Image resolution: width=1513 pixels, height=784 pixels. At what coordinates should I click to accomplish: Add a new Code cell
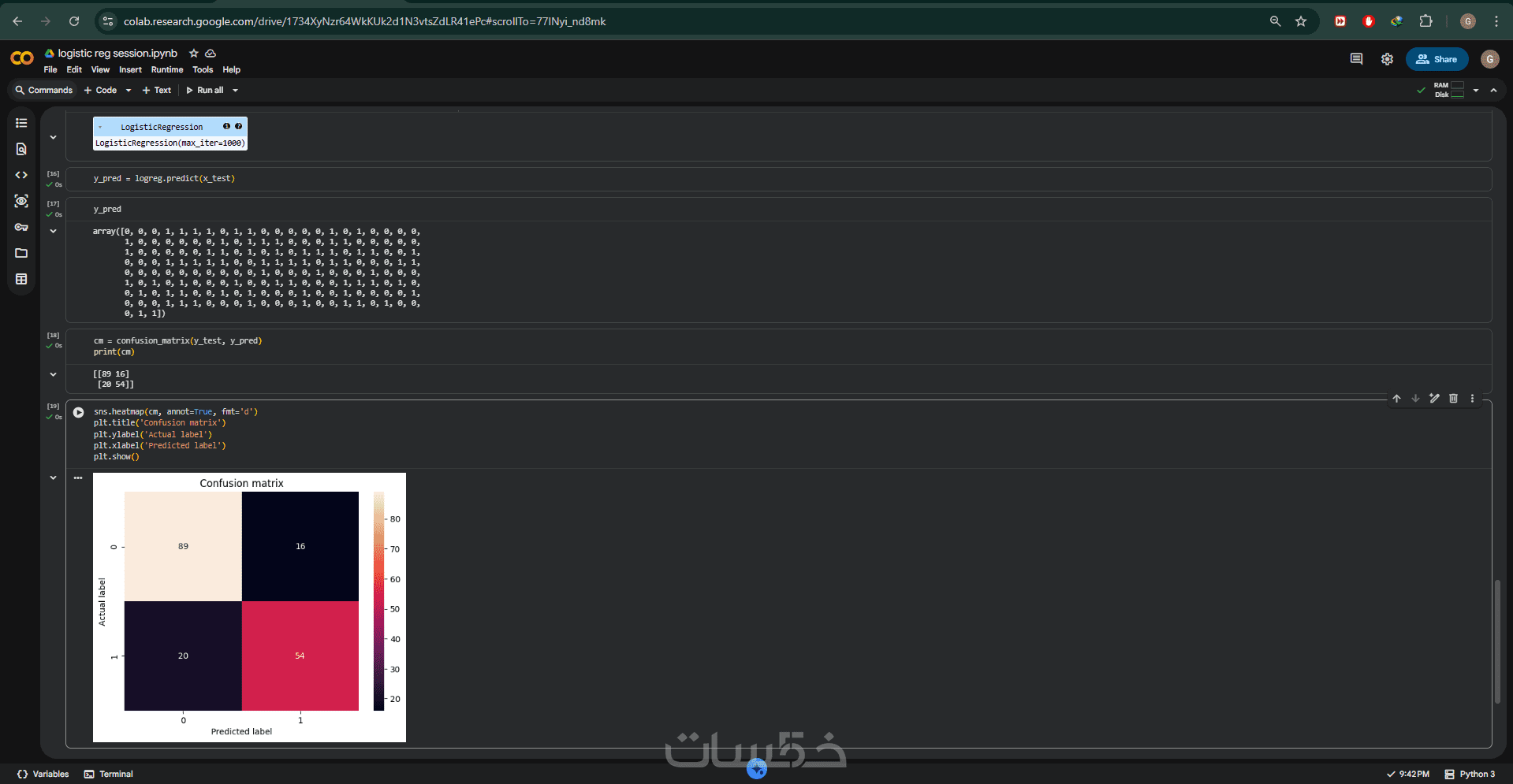click(101, 91)
